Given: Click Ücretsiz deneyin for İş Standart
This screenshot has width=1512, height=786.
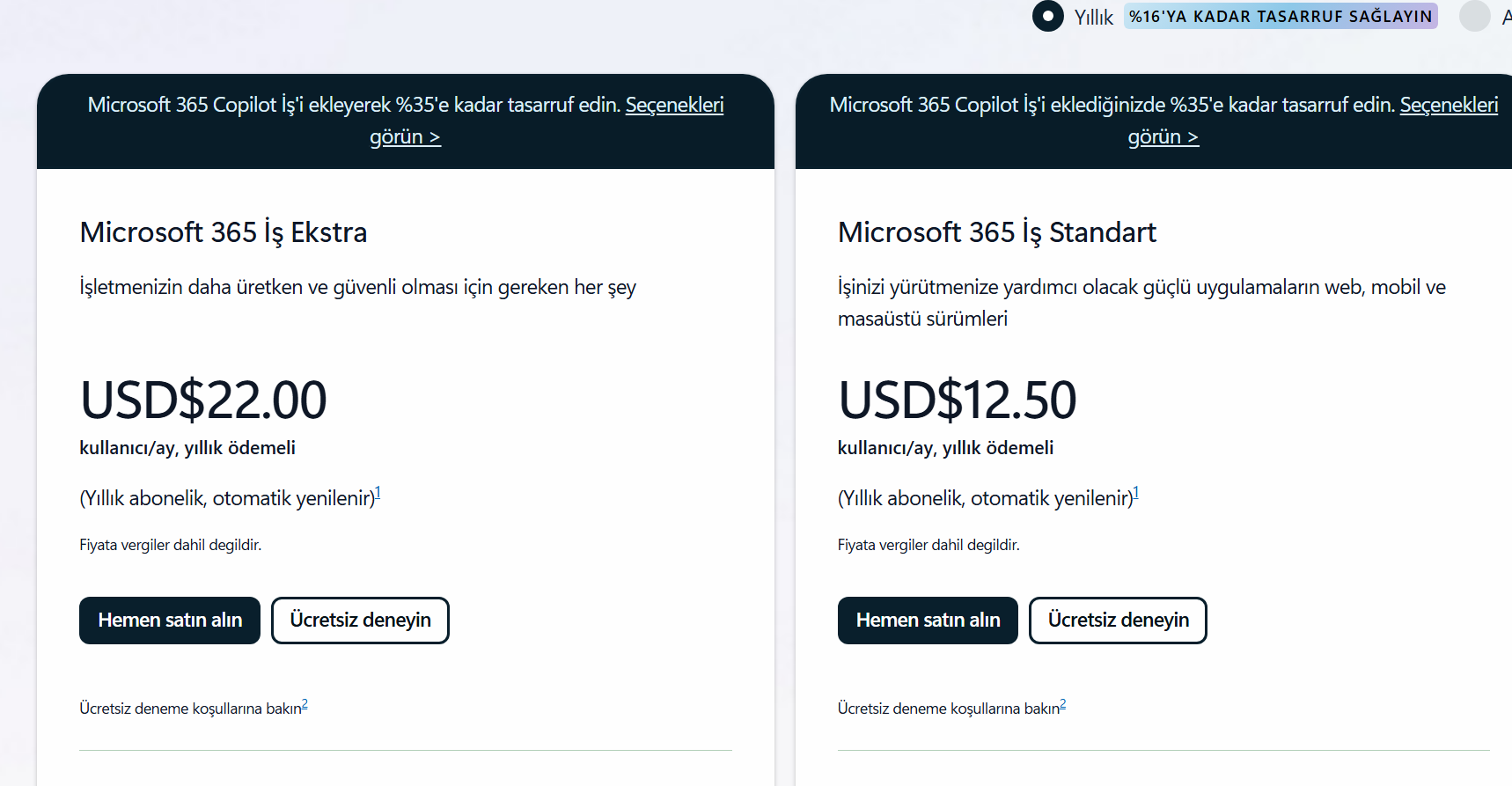Looking at the screenshot, I should click(x=1118, y=621).
